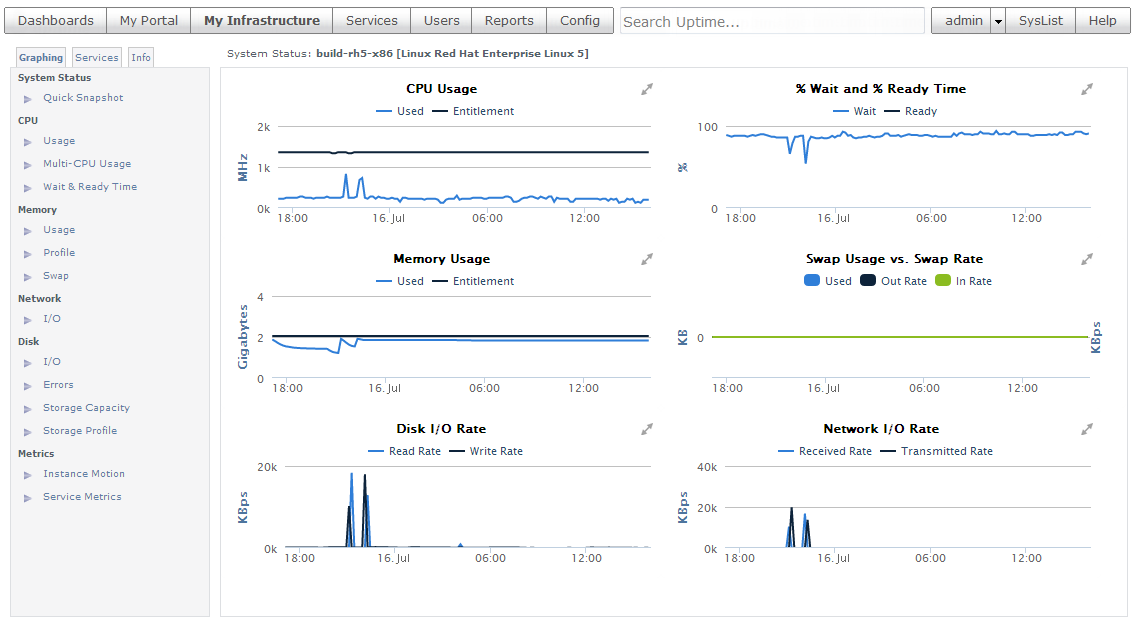
Task: Expand the Swap Usage vs. Swap Rate chart
Action: [1086, 260]
